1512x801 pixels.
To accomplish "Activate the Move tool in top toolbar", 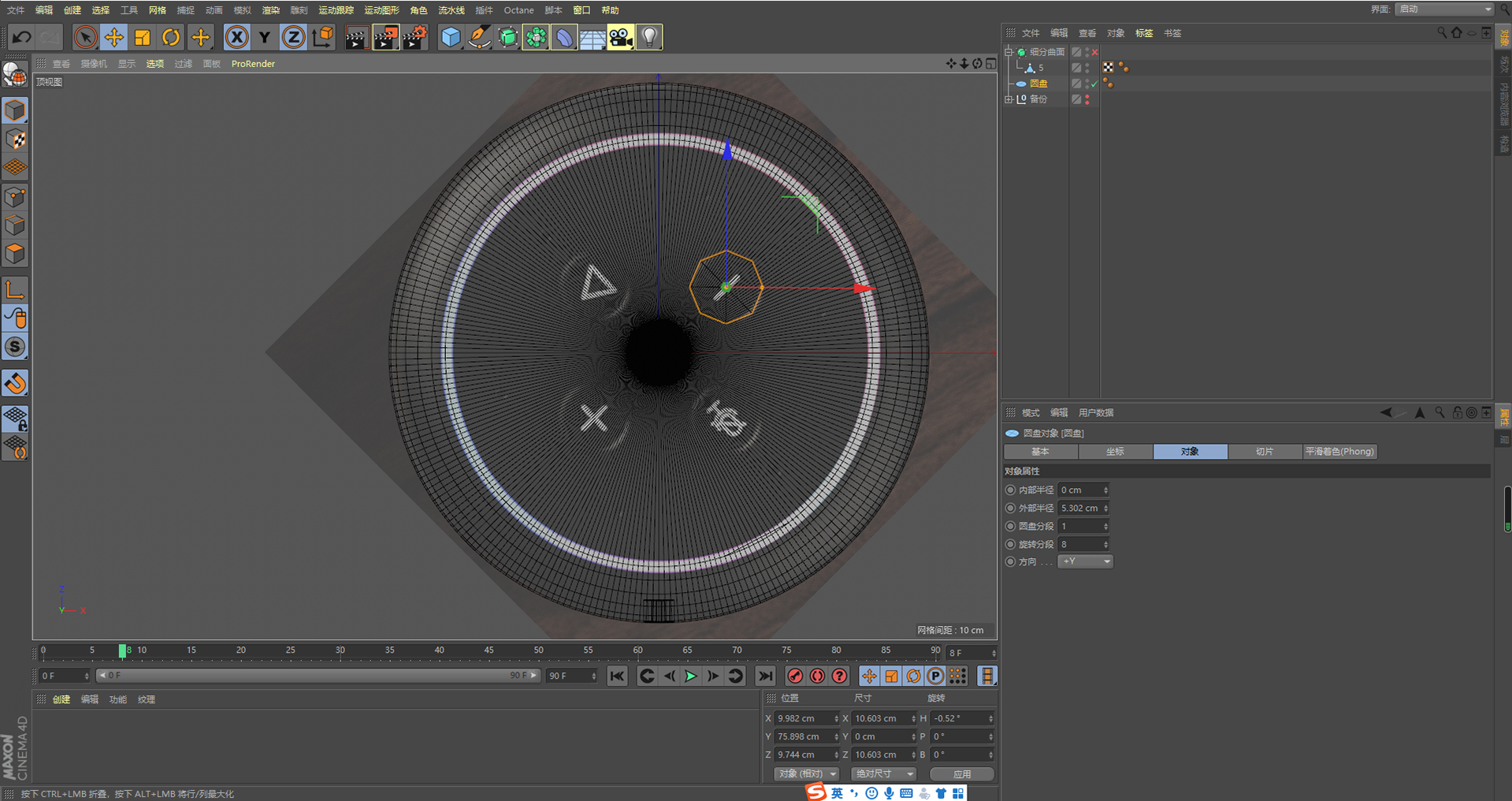I will (114, 37).
